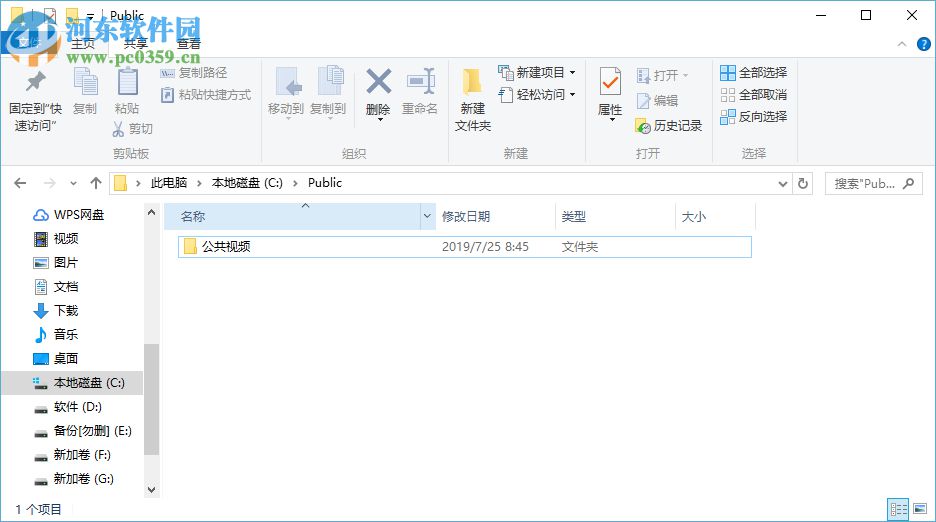Select 新加卷 (G:) drive
936x522 pixels.
coord(73,478)
